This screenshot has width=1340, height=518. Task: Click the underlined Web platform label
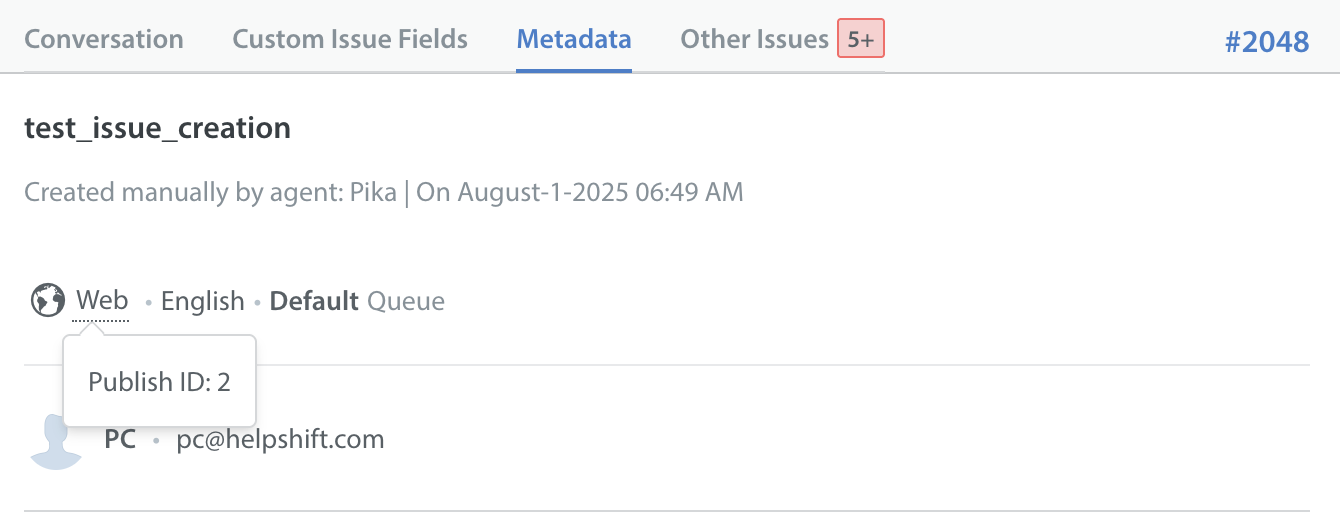click(x=102, y=301)
